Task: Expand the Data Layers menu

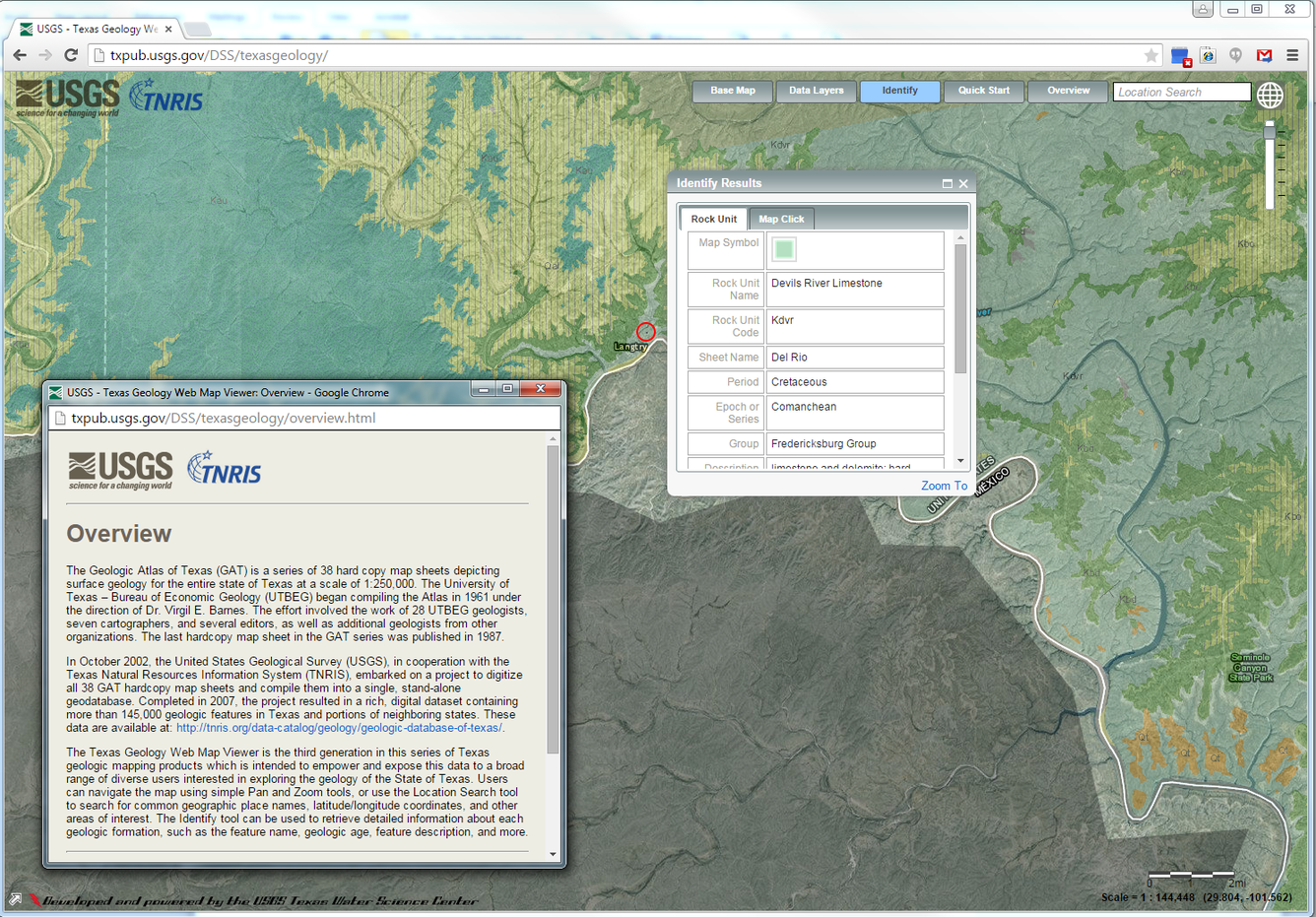Action: (x=816, y=91)
